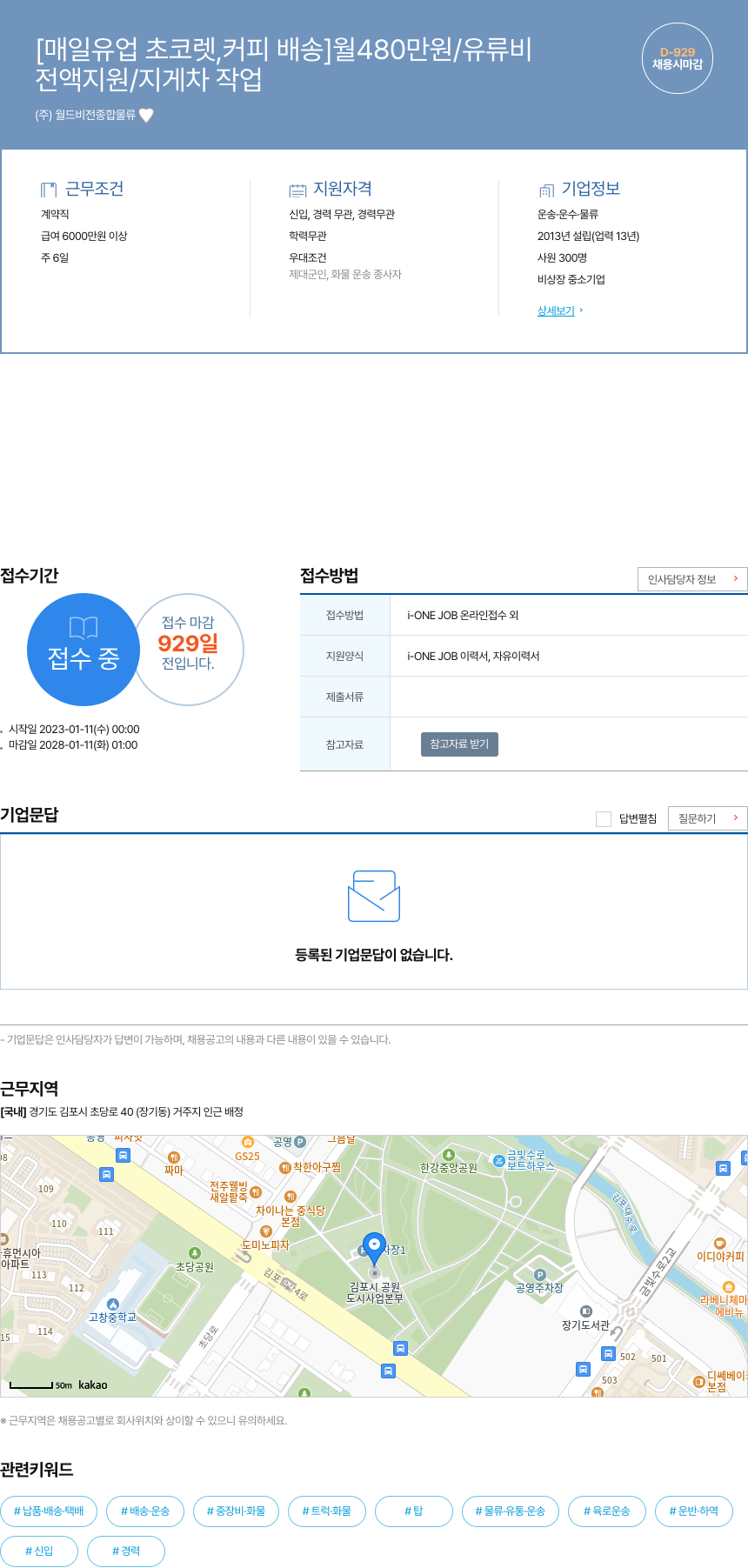The height and width of the screenshot is (1568, 748).
Task: Click the 도미노피자 label on the map
Action: (x=265, y=1245)
